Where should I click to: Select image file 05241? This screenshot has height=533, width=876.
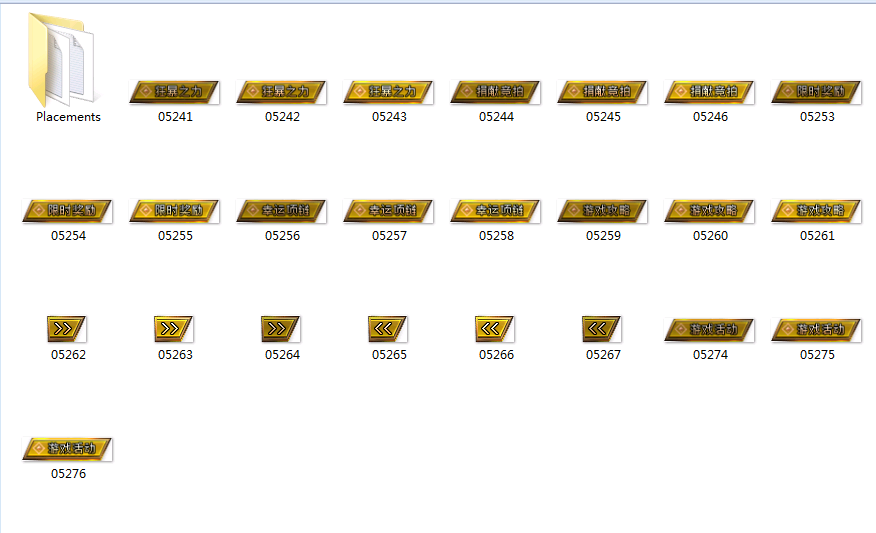175,92
